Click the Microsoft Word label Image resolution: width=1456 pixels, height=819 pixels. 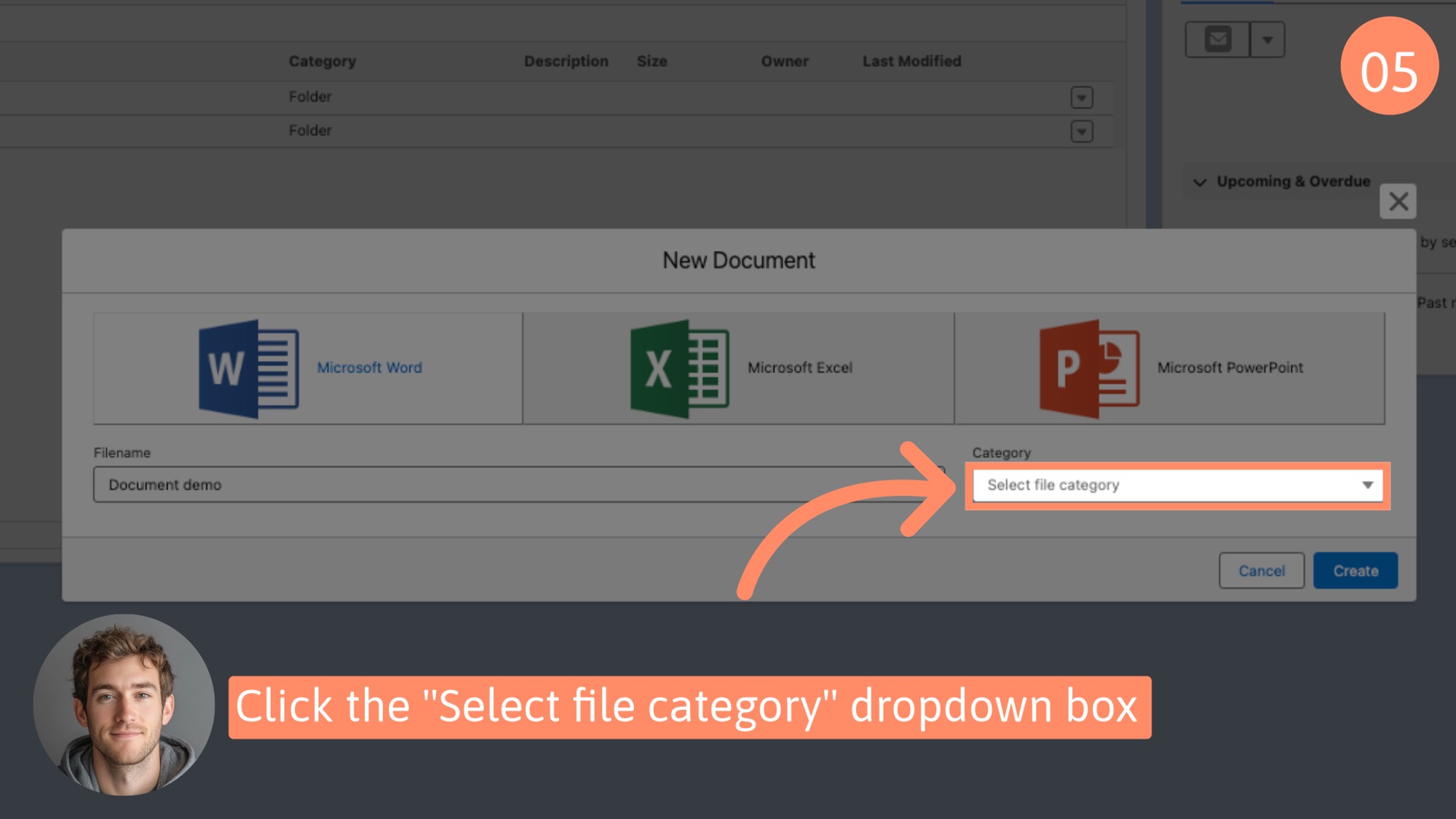(369, 368)
